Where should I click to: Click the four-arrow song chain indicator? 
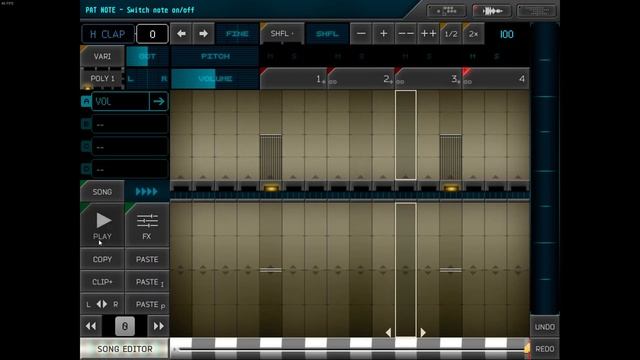pyautogui.click(x=147, y=191)
